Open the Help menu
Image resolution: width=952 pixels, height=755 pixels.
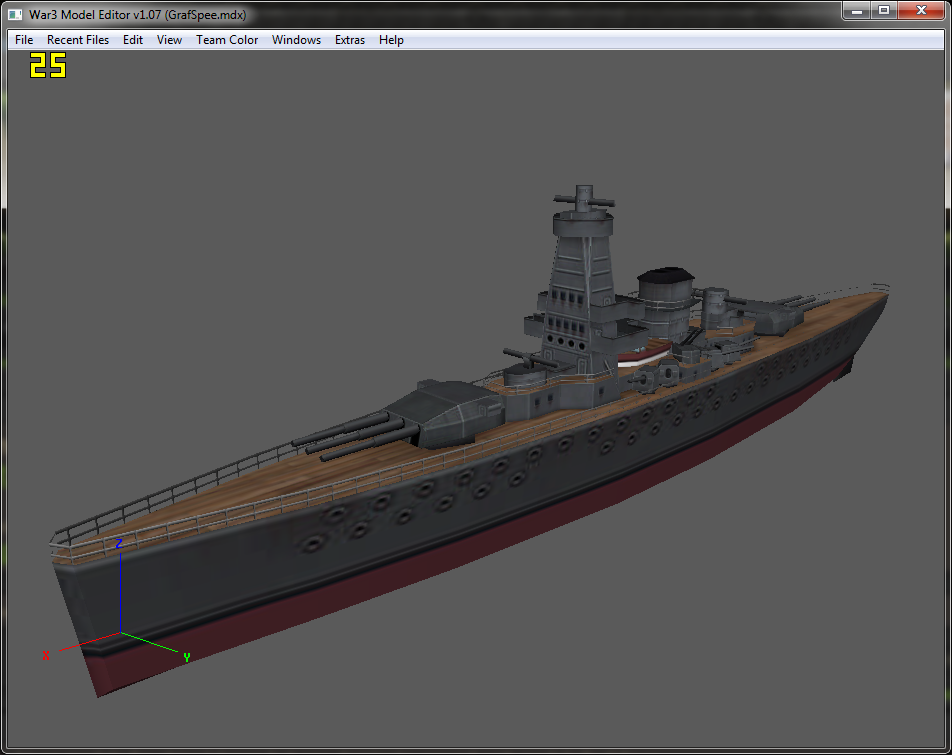(391, 40)
